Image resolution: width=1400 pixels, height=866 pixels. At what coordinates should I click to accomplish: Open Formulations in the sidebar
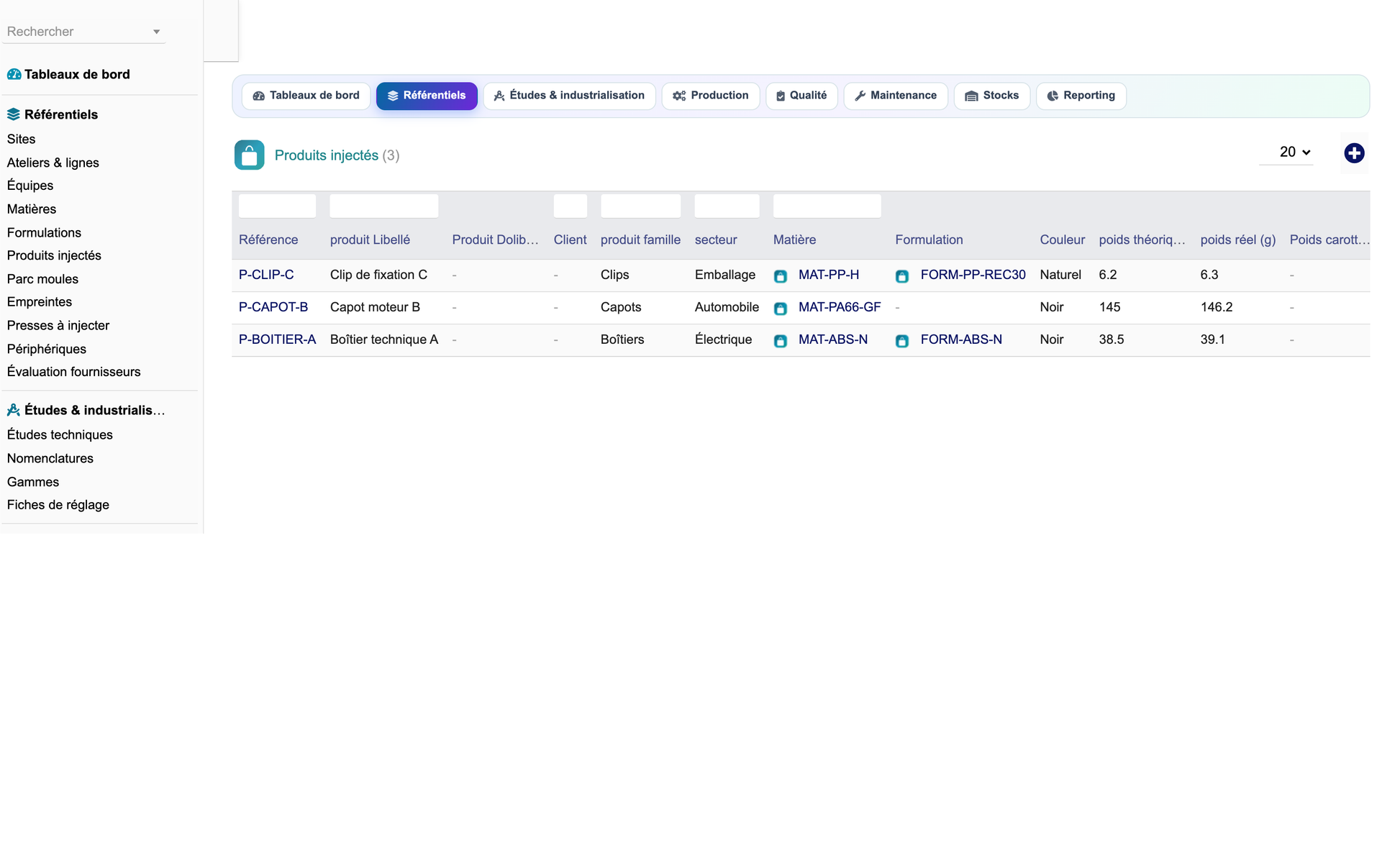[44, 232]
